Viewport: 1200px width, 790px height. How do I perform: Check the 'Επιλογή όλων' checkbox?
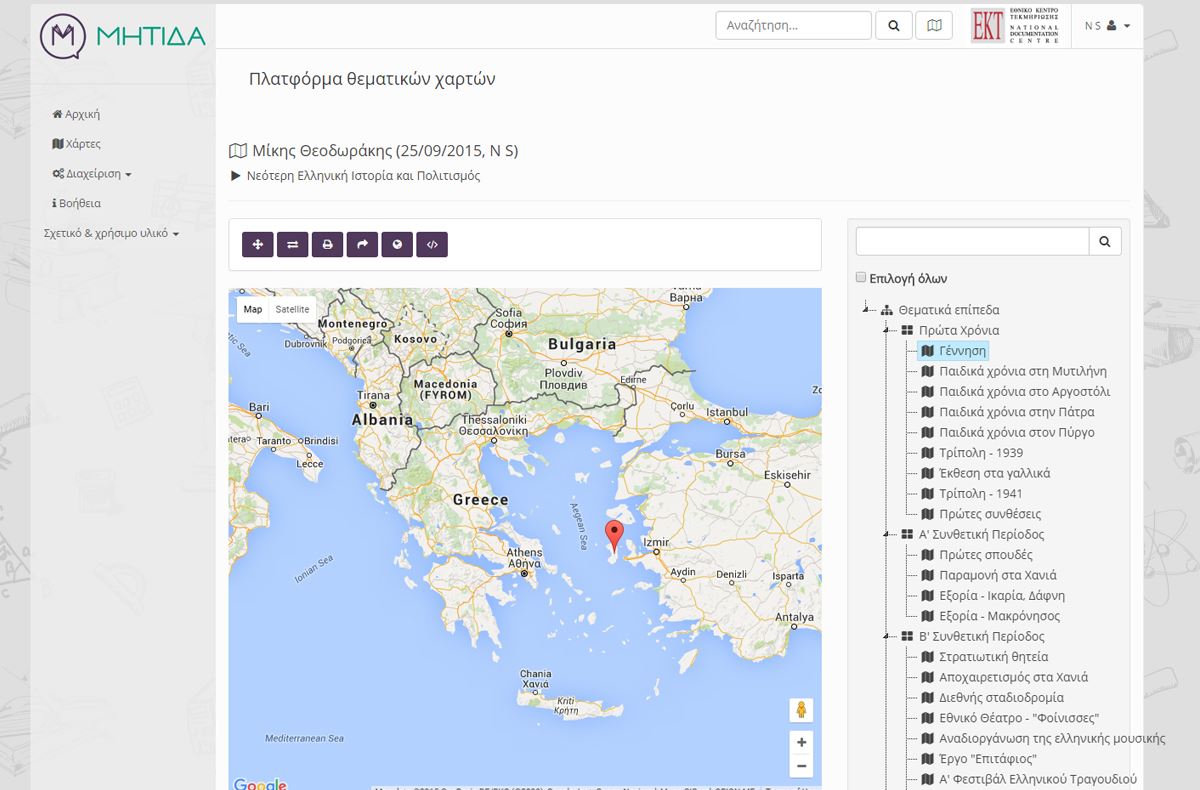(x=861, y=278)
